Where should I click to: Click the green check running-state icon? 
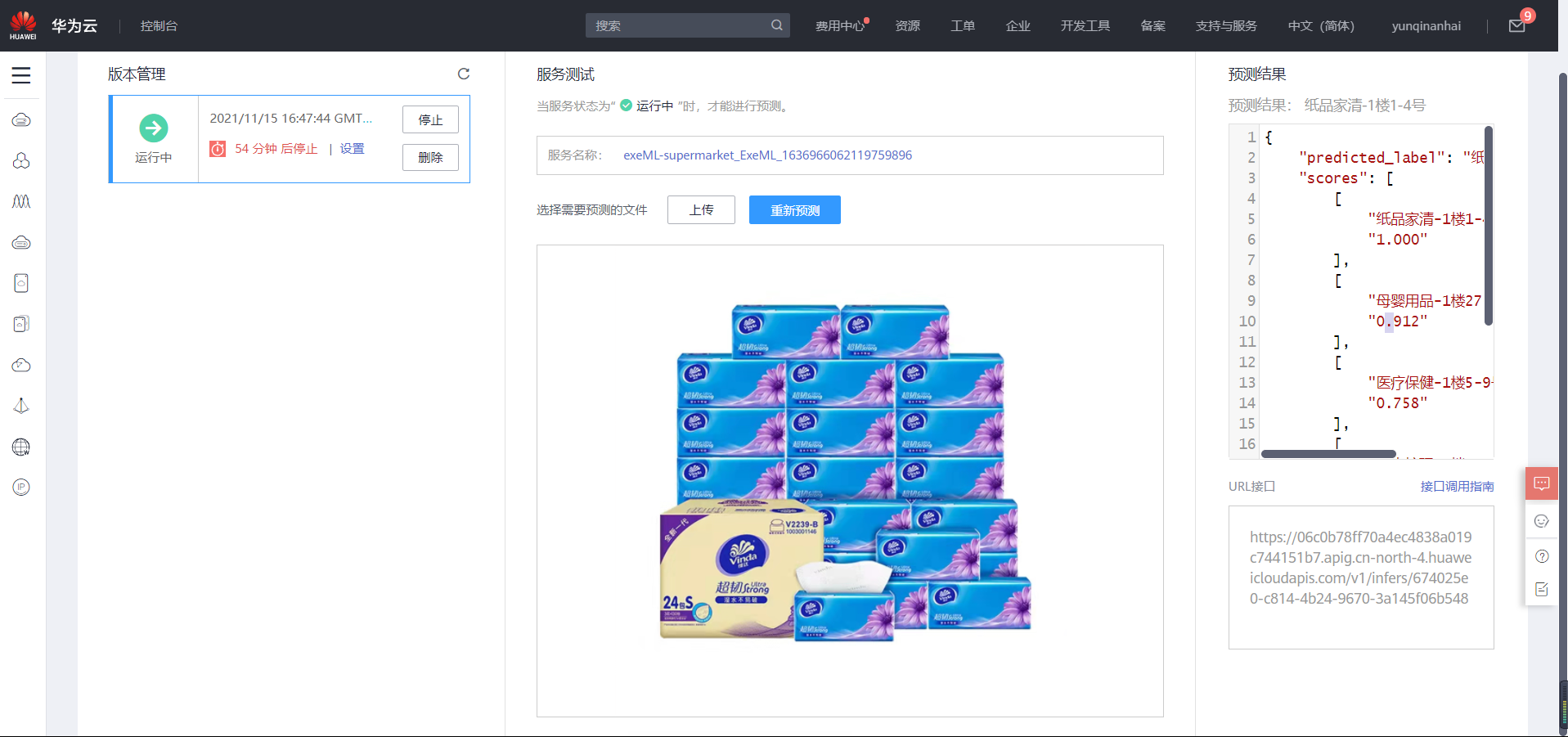pyautogui.click(x=626, y=106)
